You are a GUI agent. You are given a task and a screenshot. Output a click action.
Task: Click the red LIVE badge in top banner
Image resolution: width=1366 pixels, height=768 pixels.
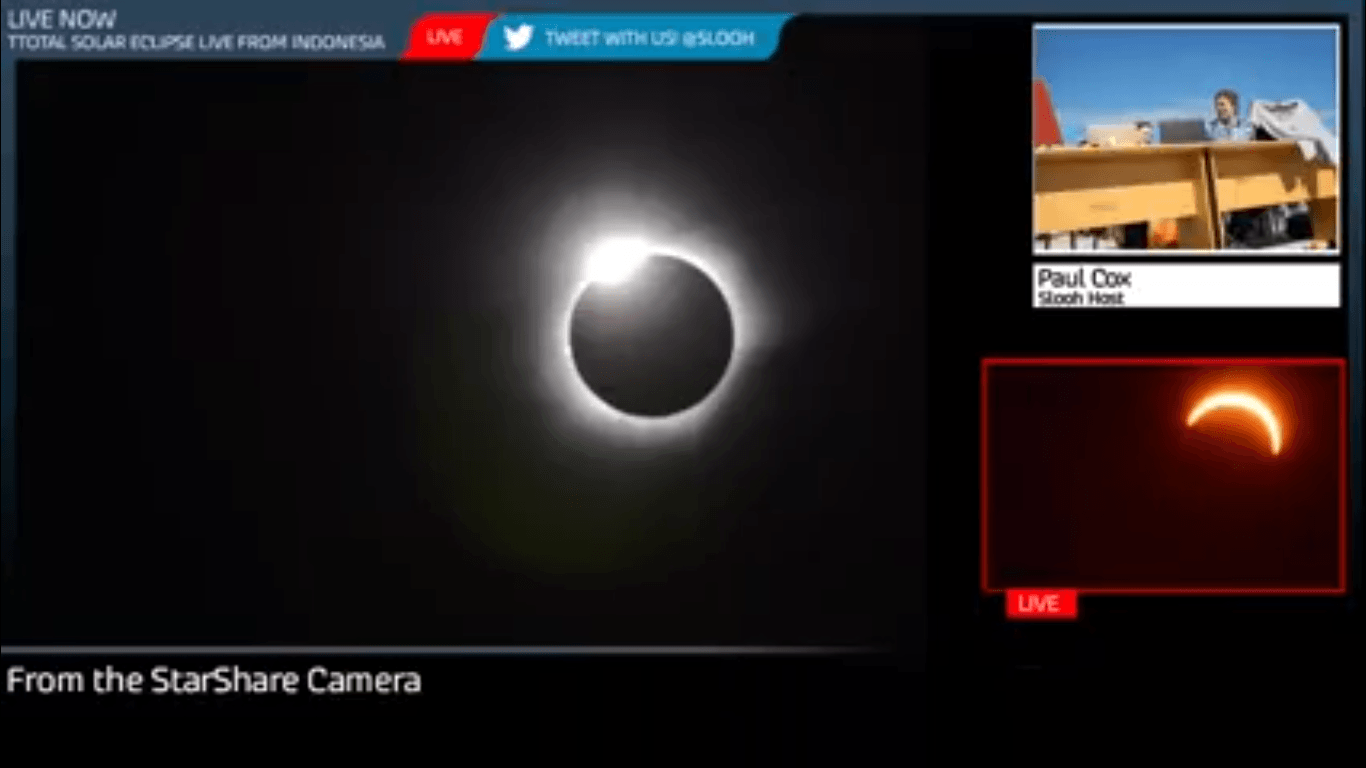tap(445, 38)
